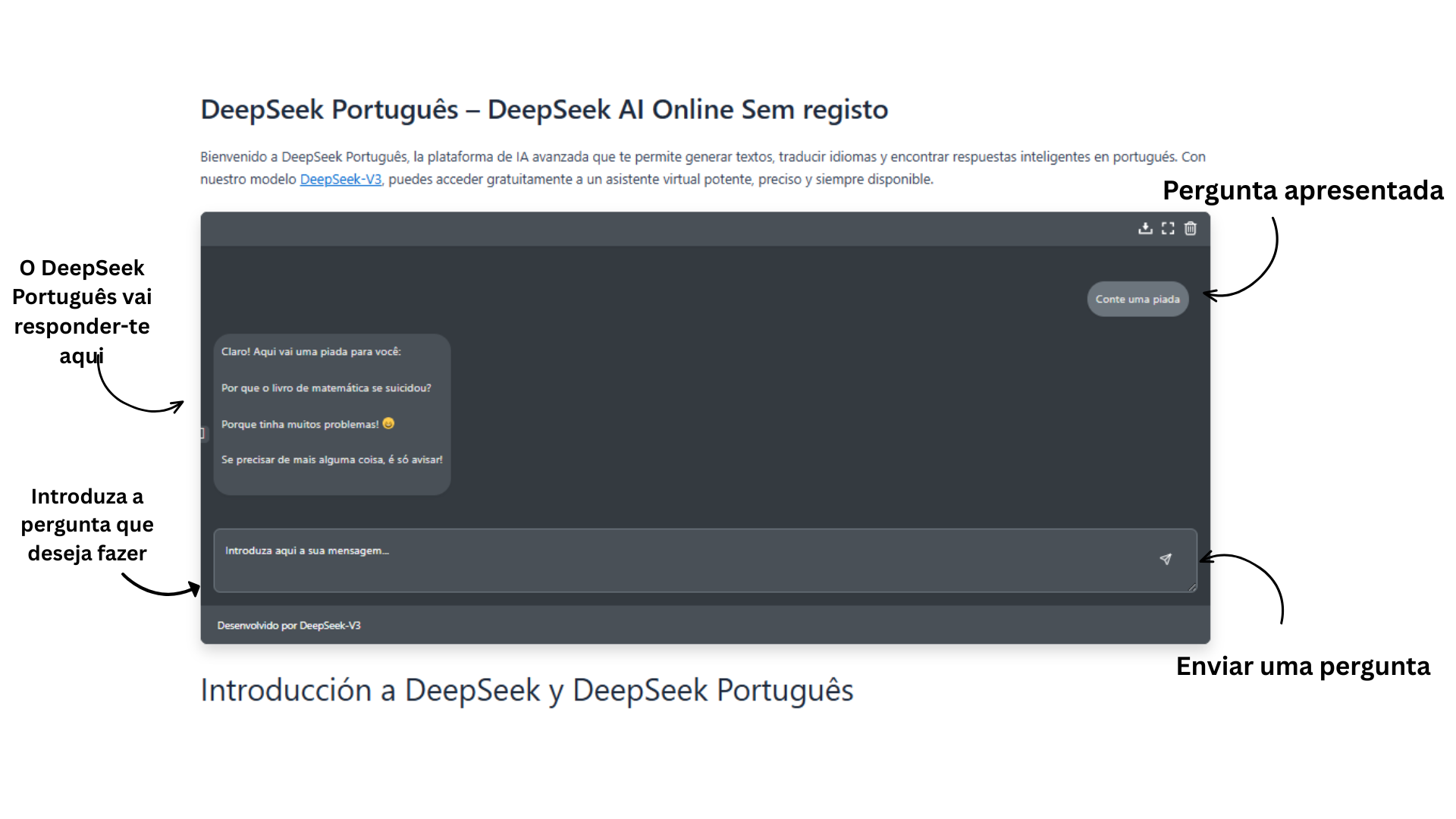Click the smiling emoji in the joke message
Screen dimensions: 1456x819
click(388, 424)
